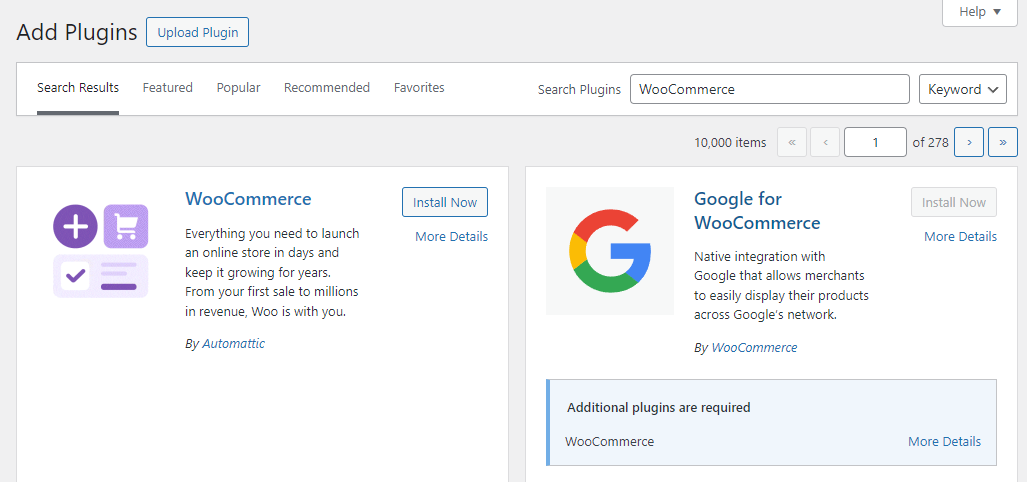1027x482 pixels.
Task: Open the Featured plugins tab
Action: tap(168, 88)
